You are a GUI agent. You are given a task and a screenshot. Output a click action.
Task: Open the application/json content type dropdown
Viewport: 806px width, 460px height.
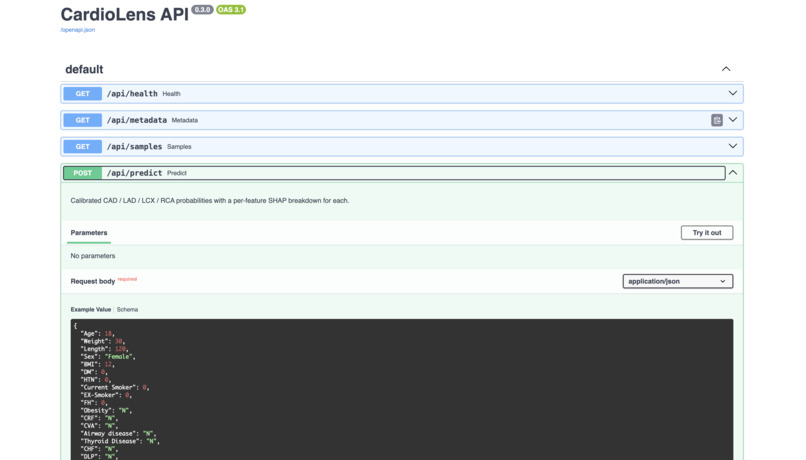(677, 281)
